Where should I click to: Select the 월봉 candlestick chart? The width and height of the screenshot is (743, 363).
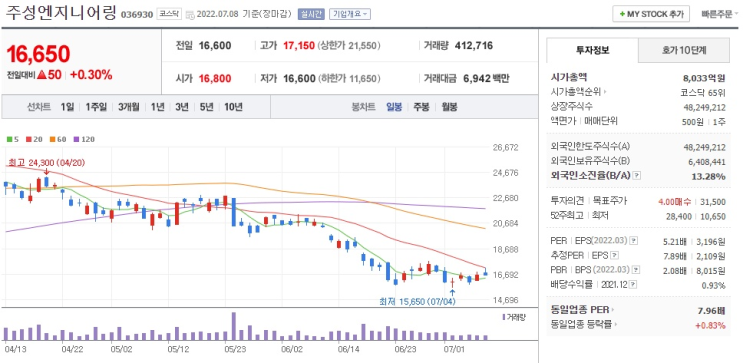(x=449, y=107)
